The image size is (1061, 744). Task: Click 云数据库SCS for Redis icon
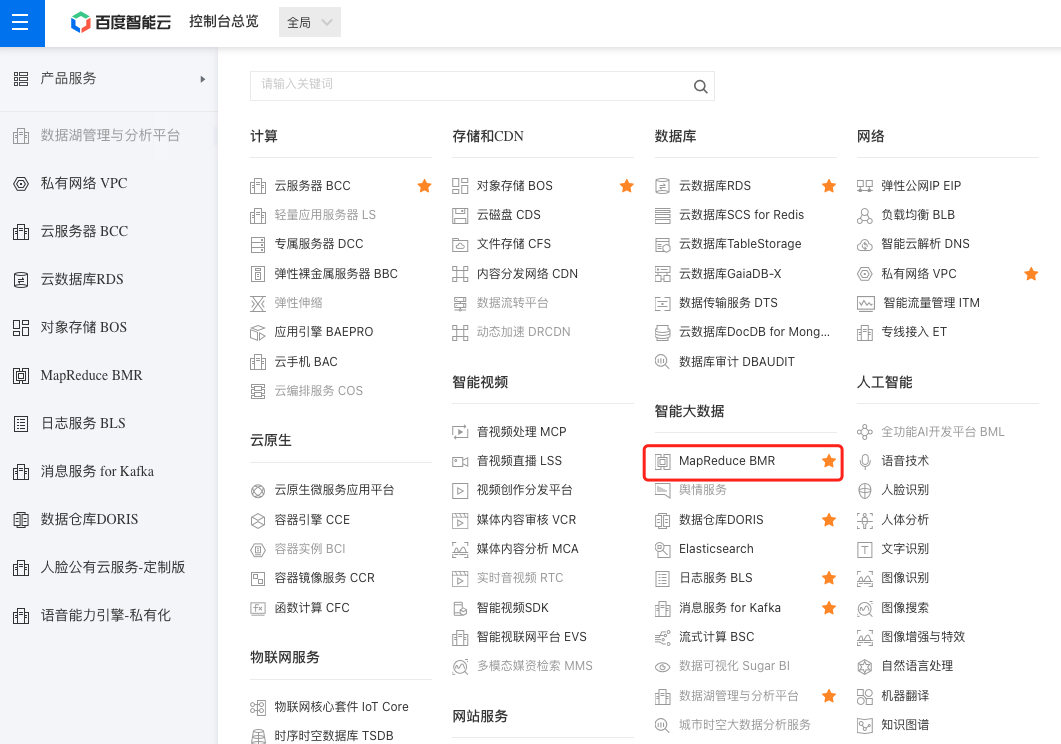pos(662,215)
